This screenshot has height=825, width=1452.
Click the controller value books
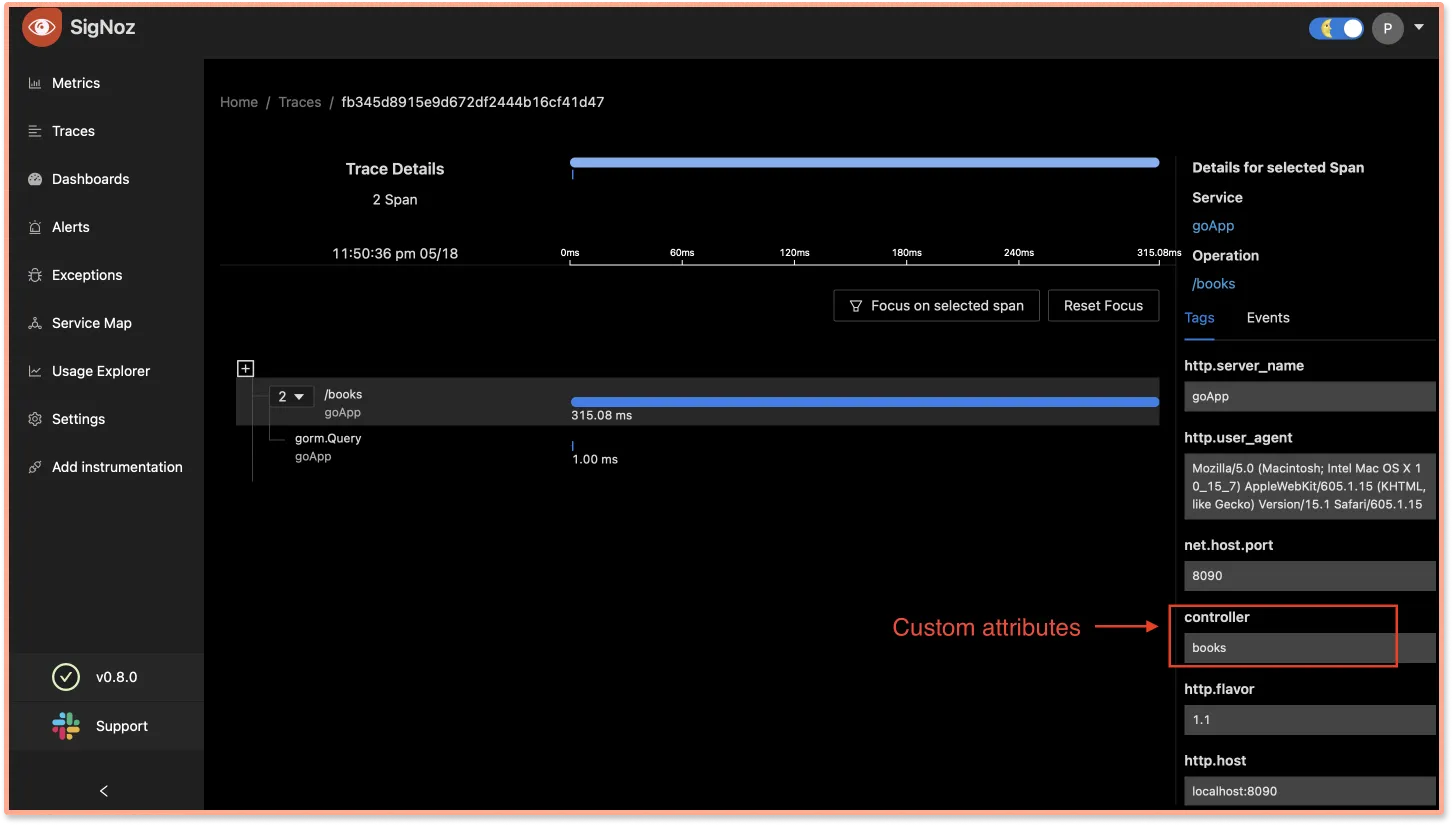point(1310,648)
